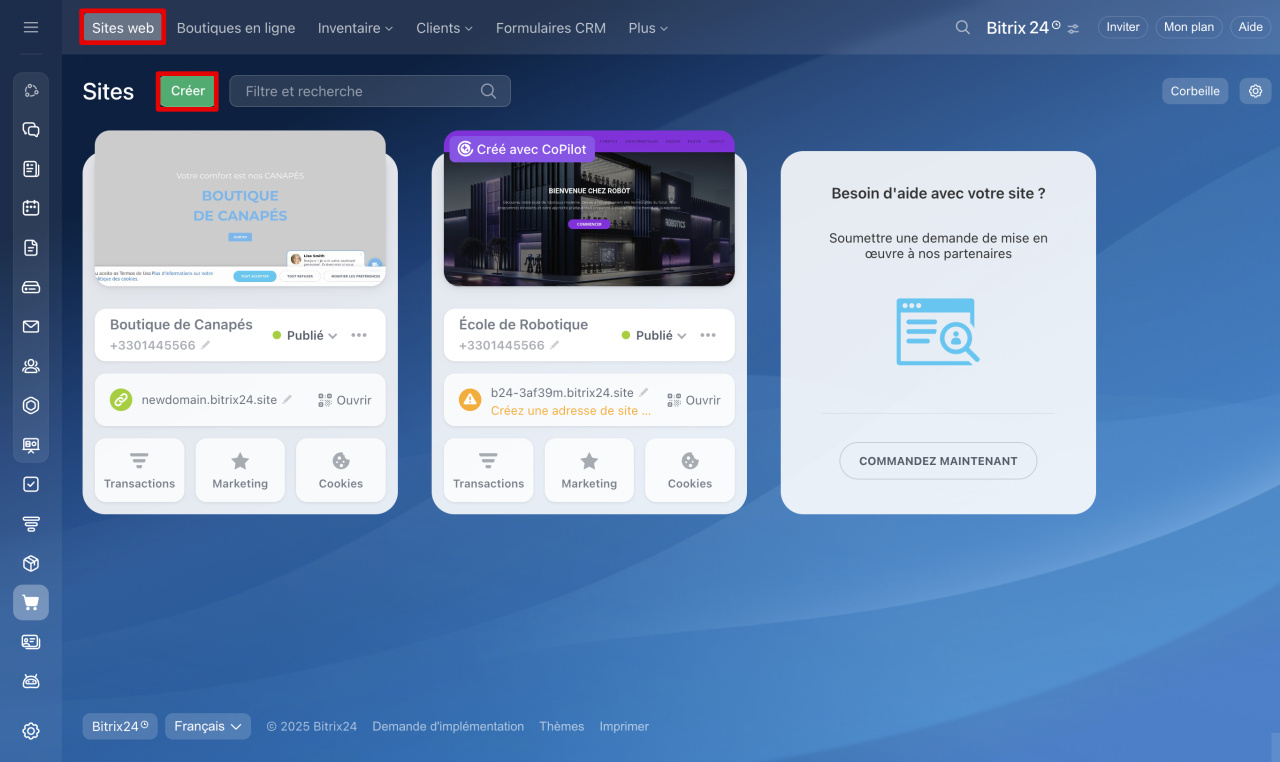Open the drive storage sidebar icon
This screenshot has width=1280, height=762.
[x=31, y=287]
